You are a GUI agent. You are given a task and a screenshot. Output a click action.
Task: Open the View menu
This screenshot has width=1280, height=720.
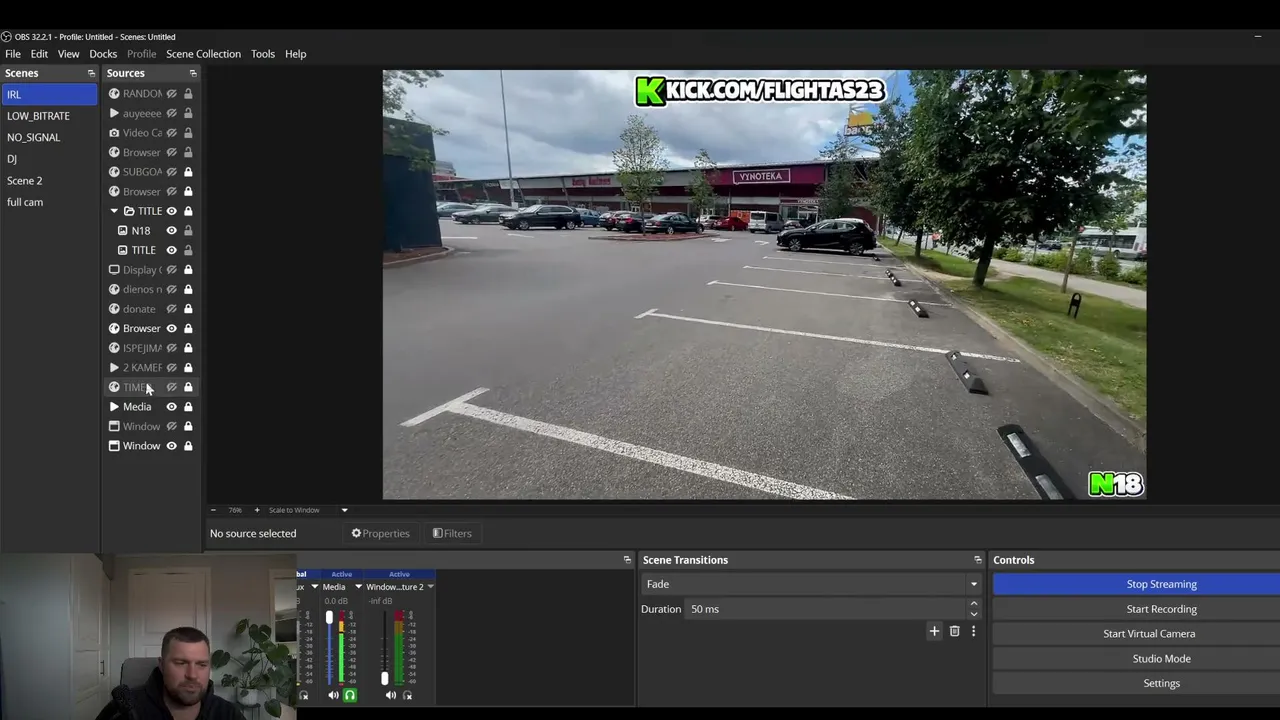68,54
